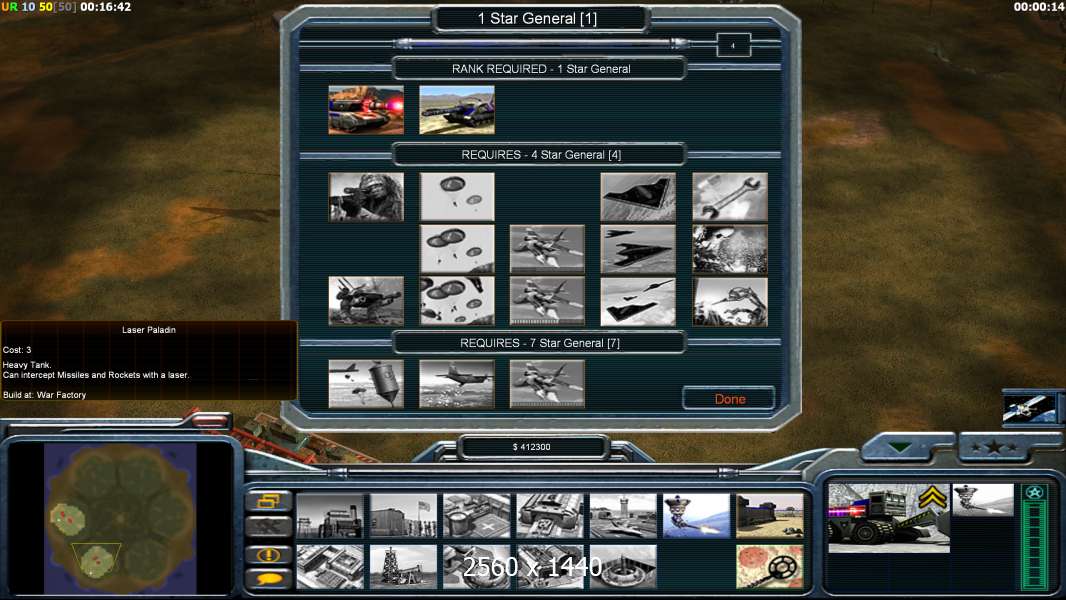1066x600 pixels.
Task: Click the general experience progress bar at top
Action: [x=541, y=44]
